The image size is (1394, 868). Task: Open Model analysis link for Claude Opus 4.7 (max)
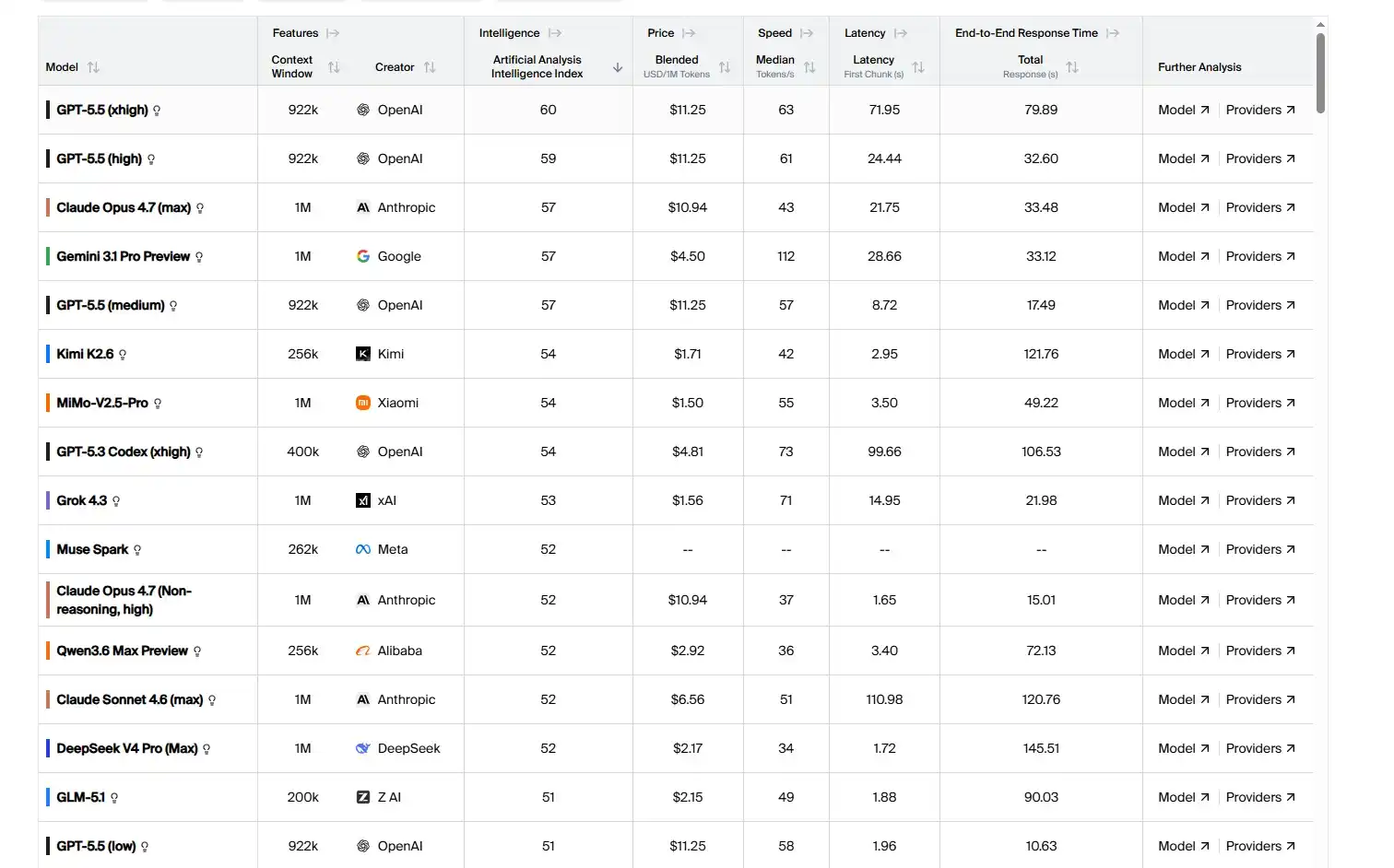click(1183, 207)
